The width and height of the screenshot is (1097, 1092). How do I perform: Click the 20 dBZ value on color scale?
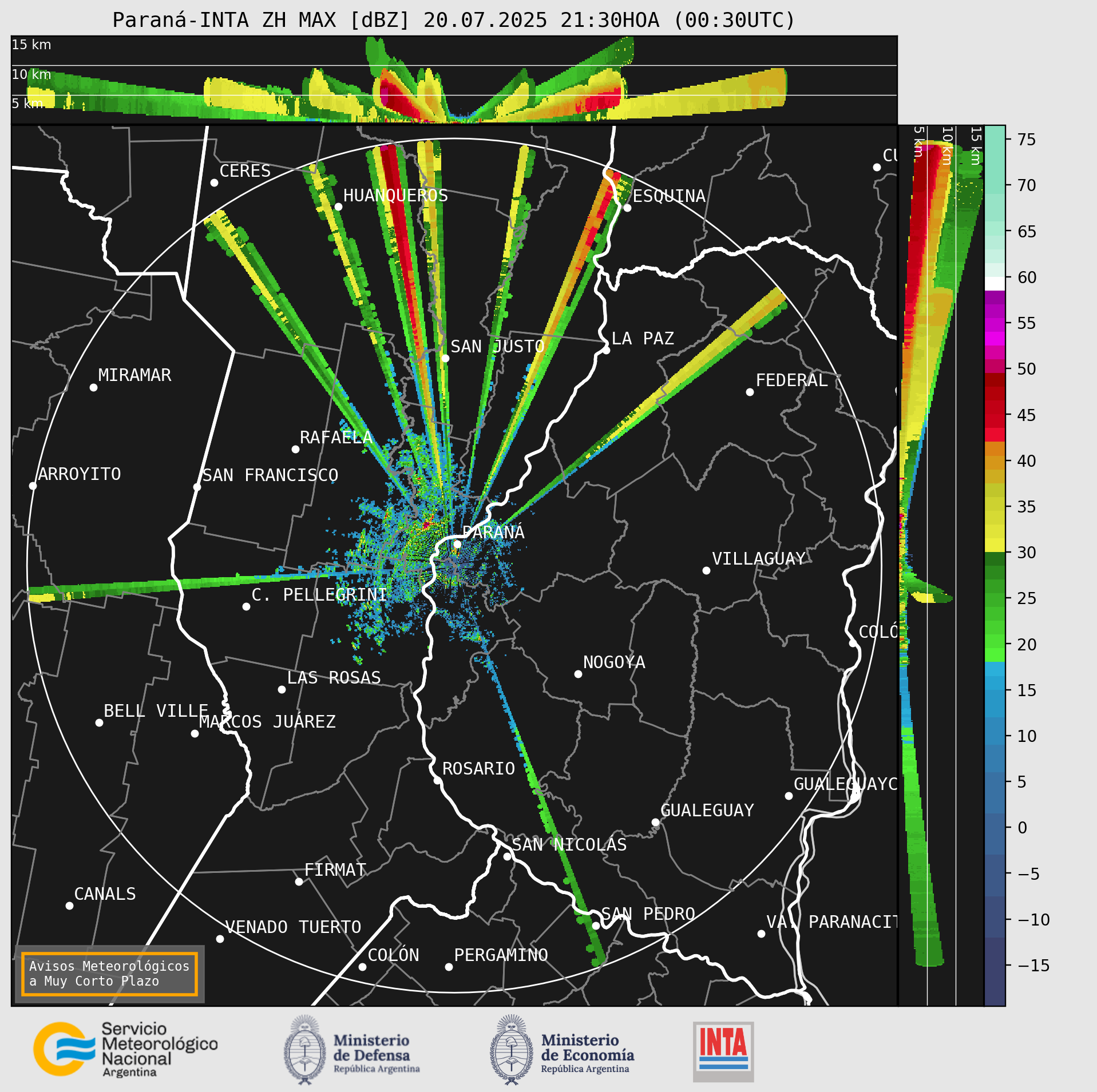(x=1027, y=645)
